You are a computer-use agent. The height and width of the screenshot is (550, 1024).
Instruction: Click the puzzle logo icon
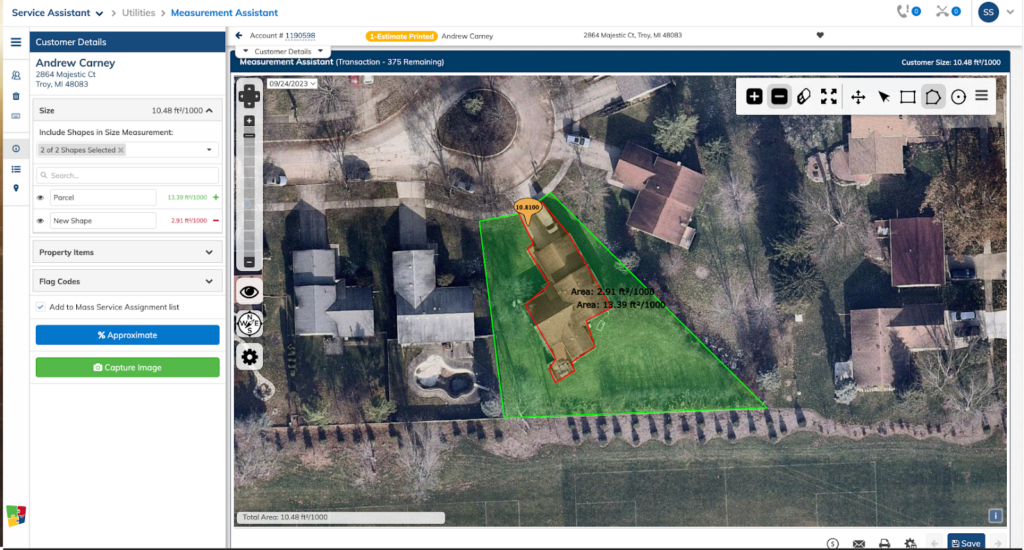pos(16,515)
